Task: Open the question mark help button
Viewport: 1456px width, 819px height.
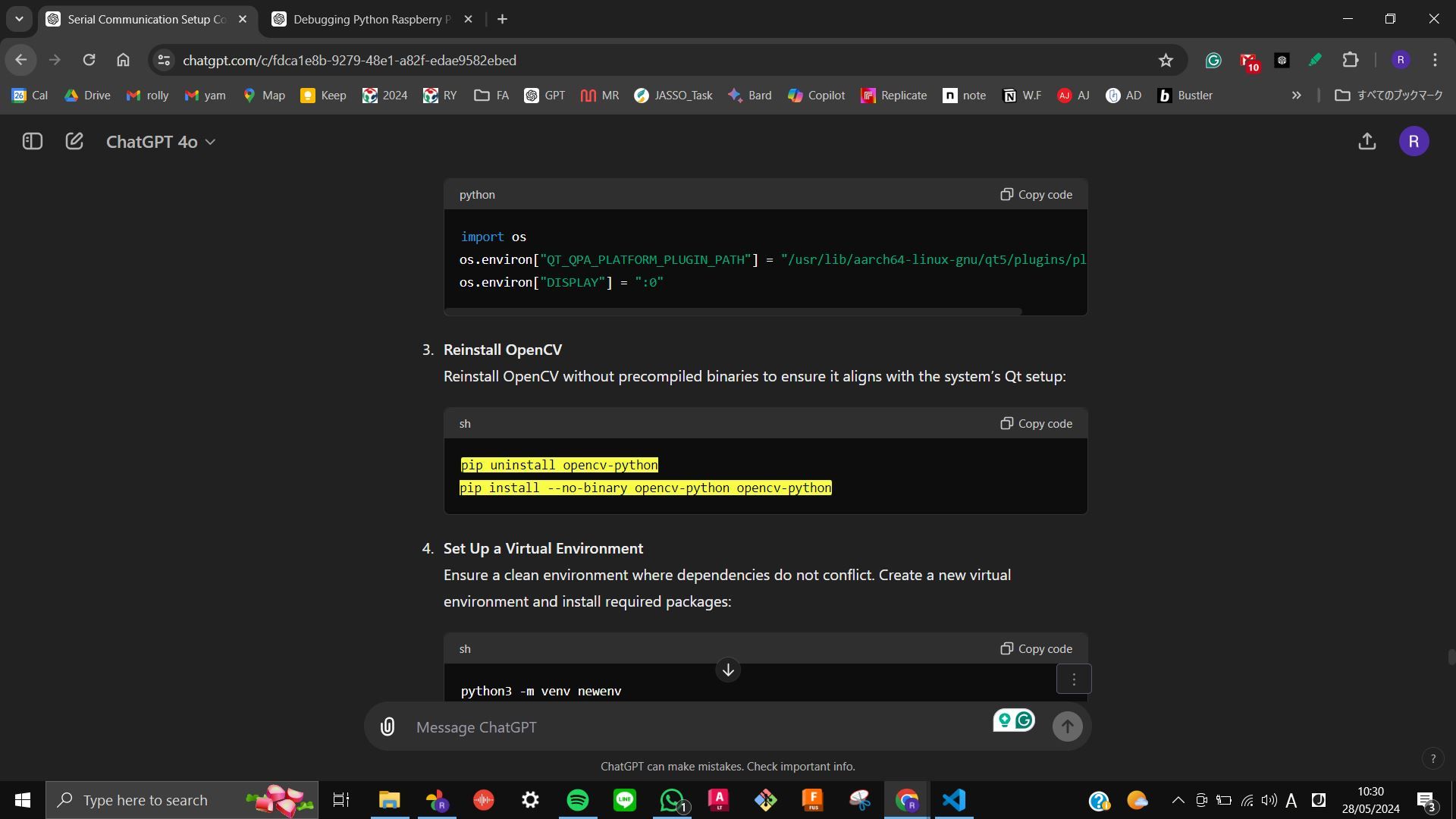Action: [1432, 758]
